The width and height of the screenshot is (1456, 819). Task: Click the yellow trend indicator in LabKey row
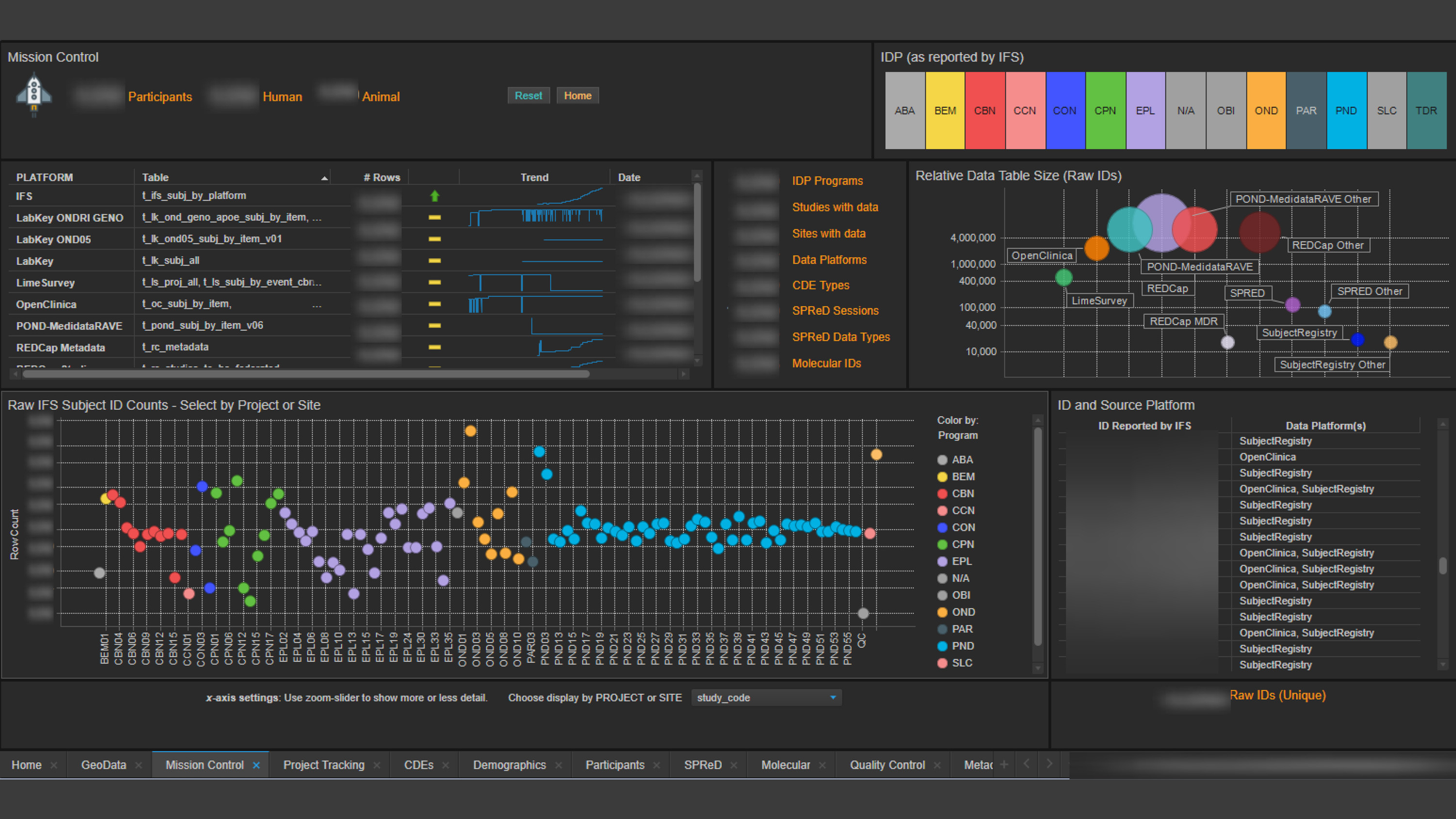pos(434,261)
